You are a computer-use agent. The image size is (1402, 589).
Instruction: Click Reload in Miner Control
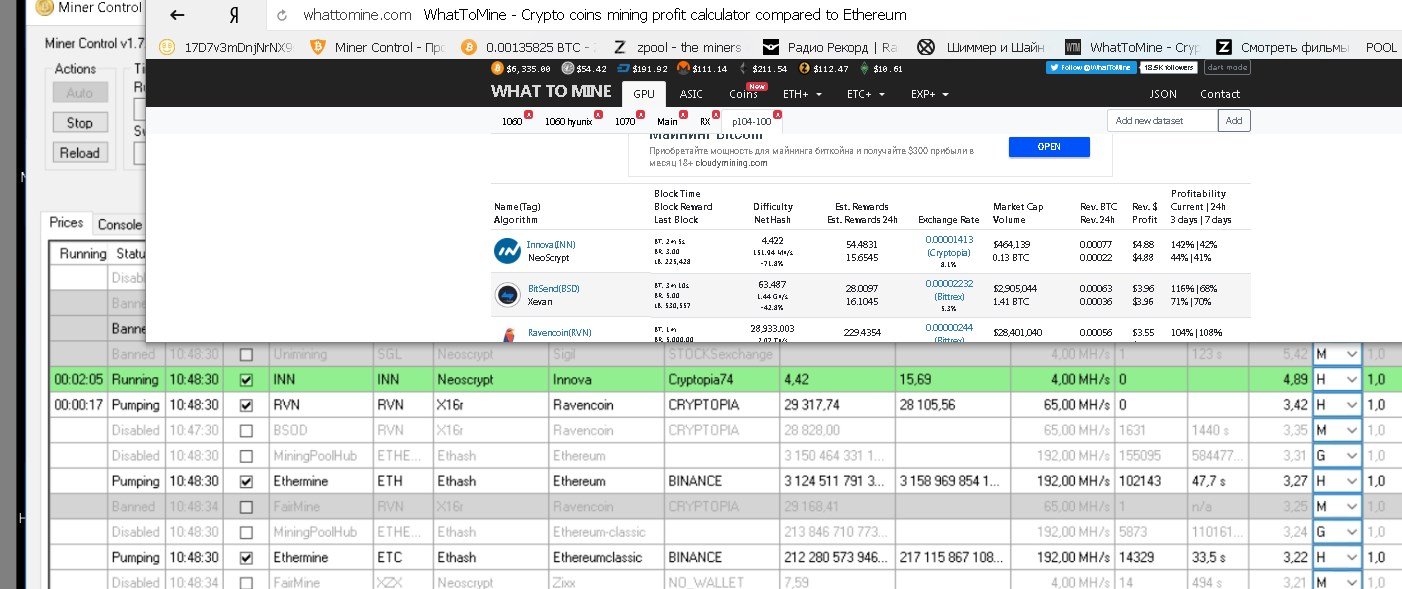[80, 153]
